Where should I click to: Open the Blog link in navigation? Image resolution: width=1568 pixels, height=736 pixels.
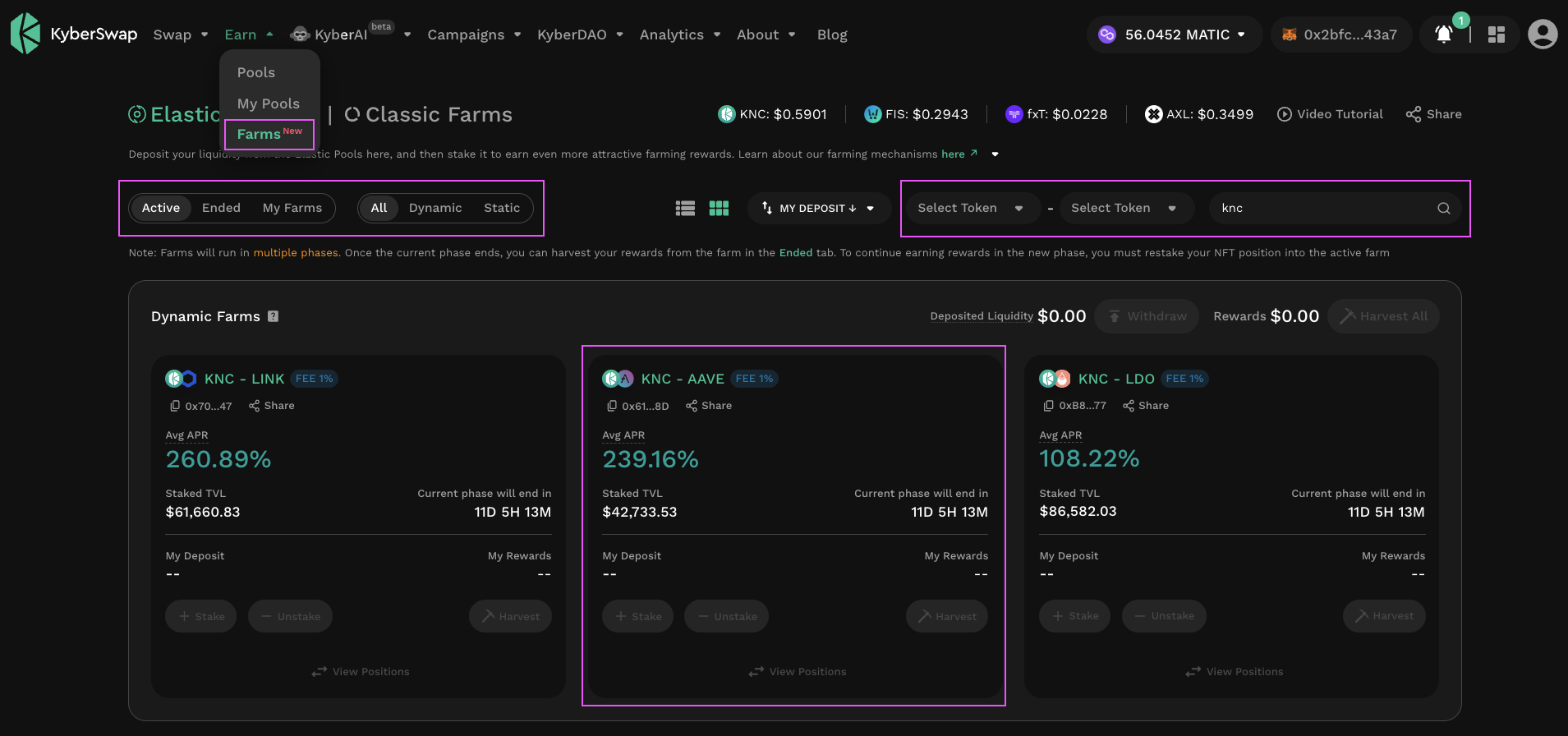[x=832, y=34]
